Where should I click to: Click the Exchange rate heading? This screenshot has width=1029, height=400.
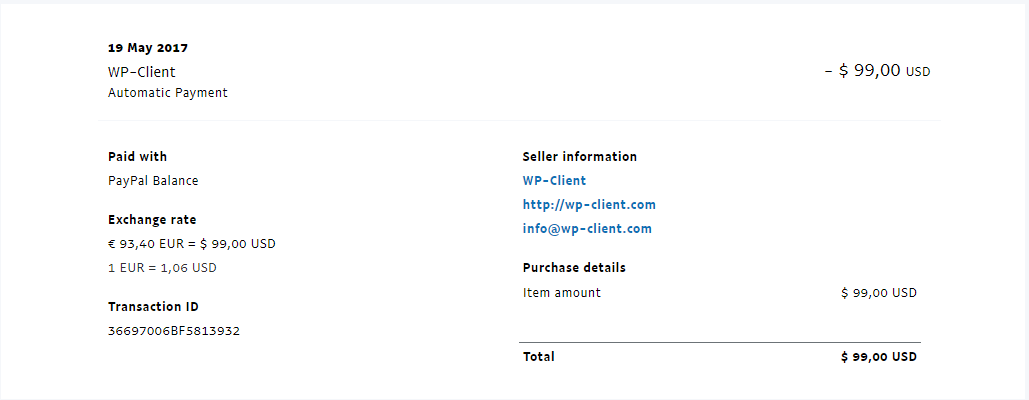click(152, 220)
